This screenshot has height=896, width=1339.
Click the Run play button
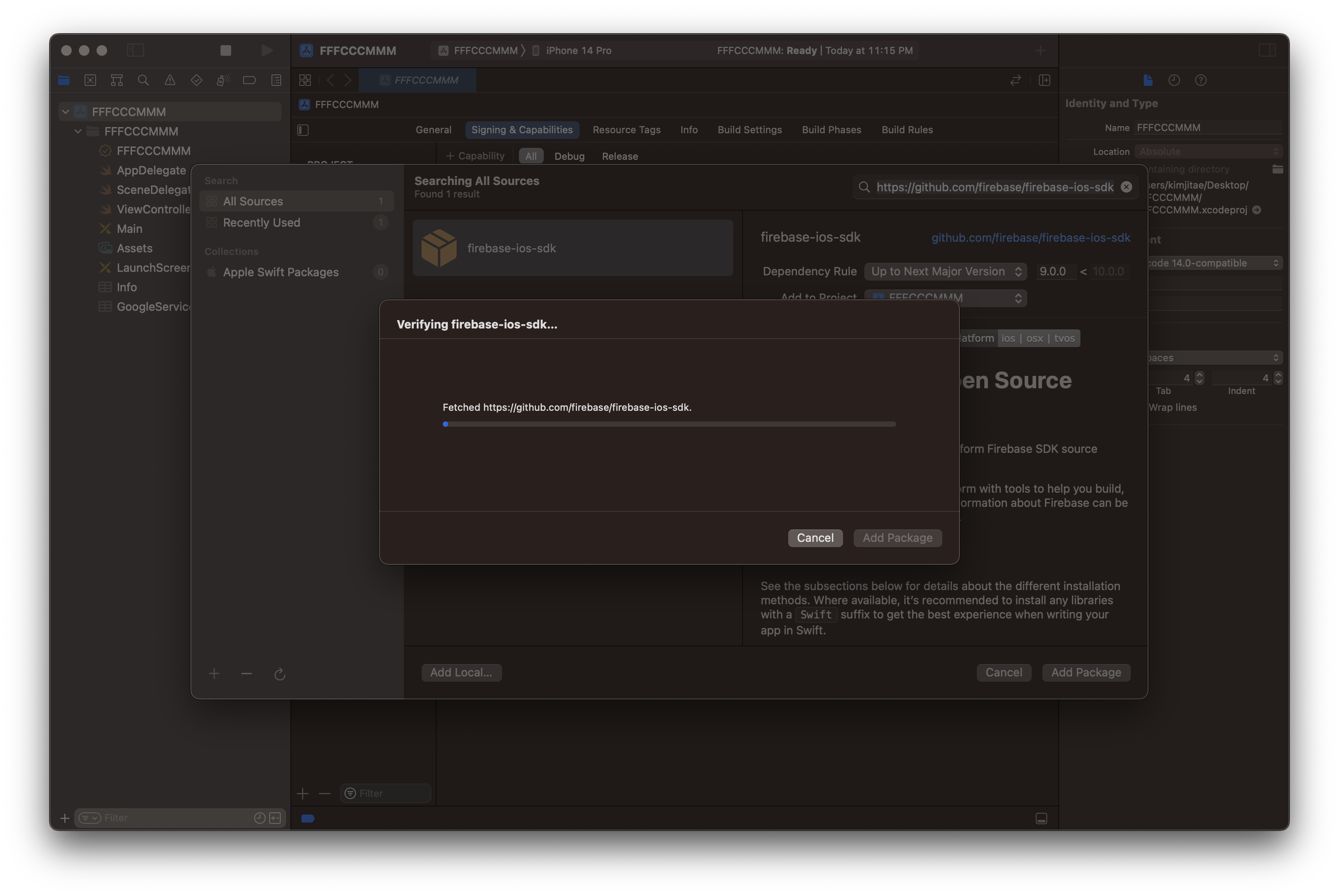pyautogui.click(x=267, y=50)
